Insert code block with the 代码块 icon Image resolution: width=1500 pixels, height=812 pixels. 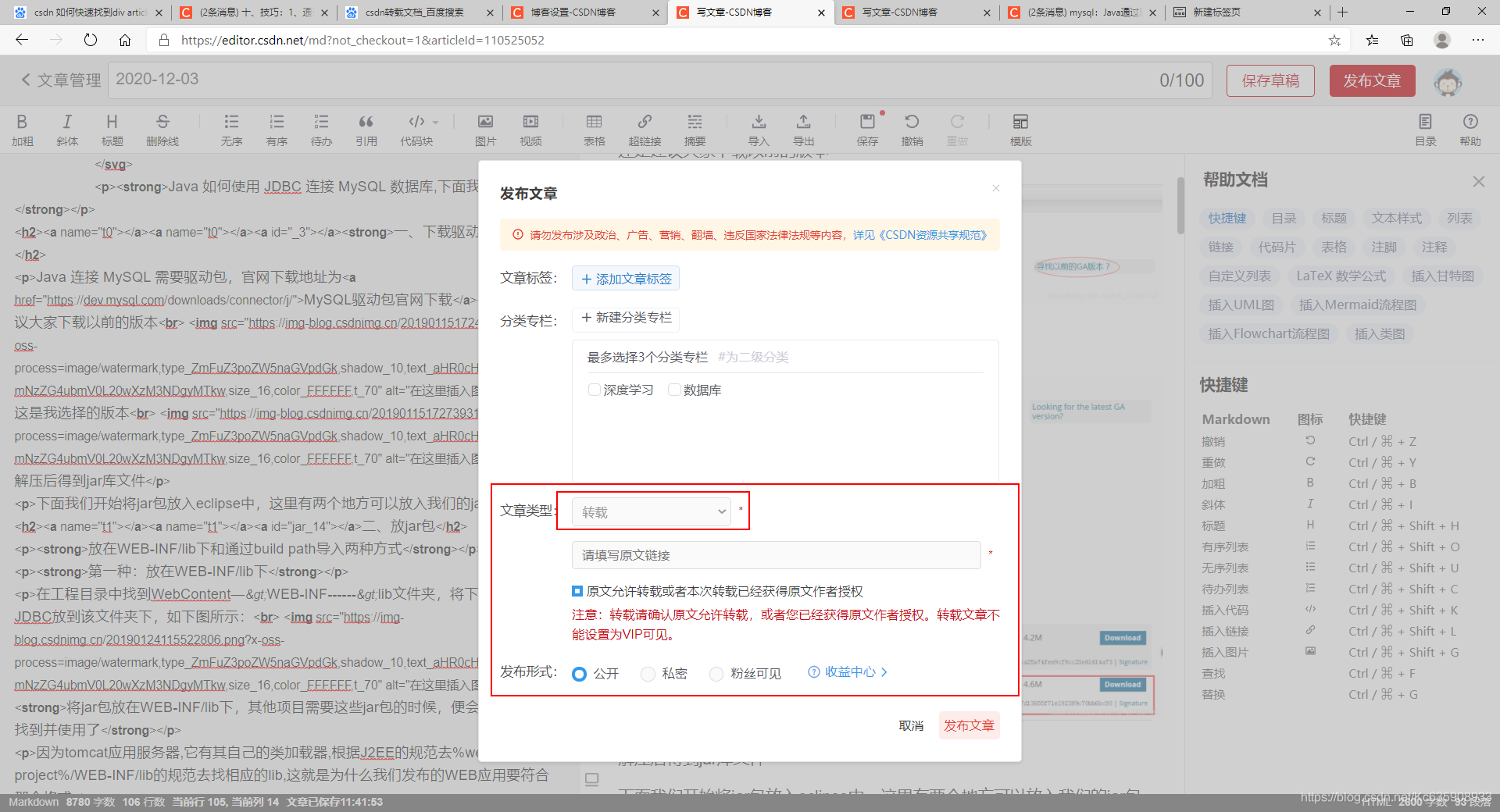pyautogui.click(x=416, y=130)
